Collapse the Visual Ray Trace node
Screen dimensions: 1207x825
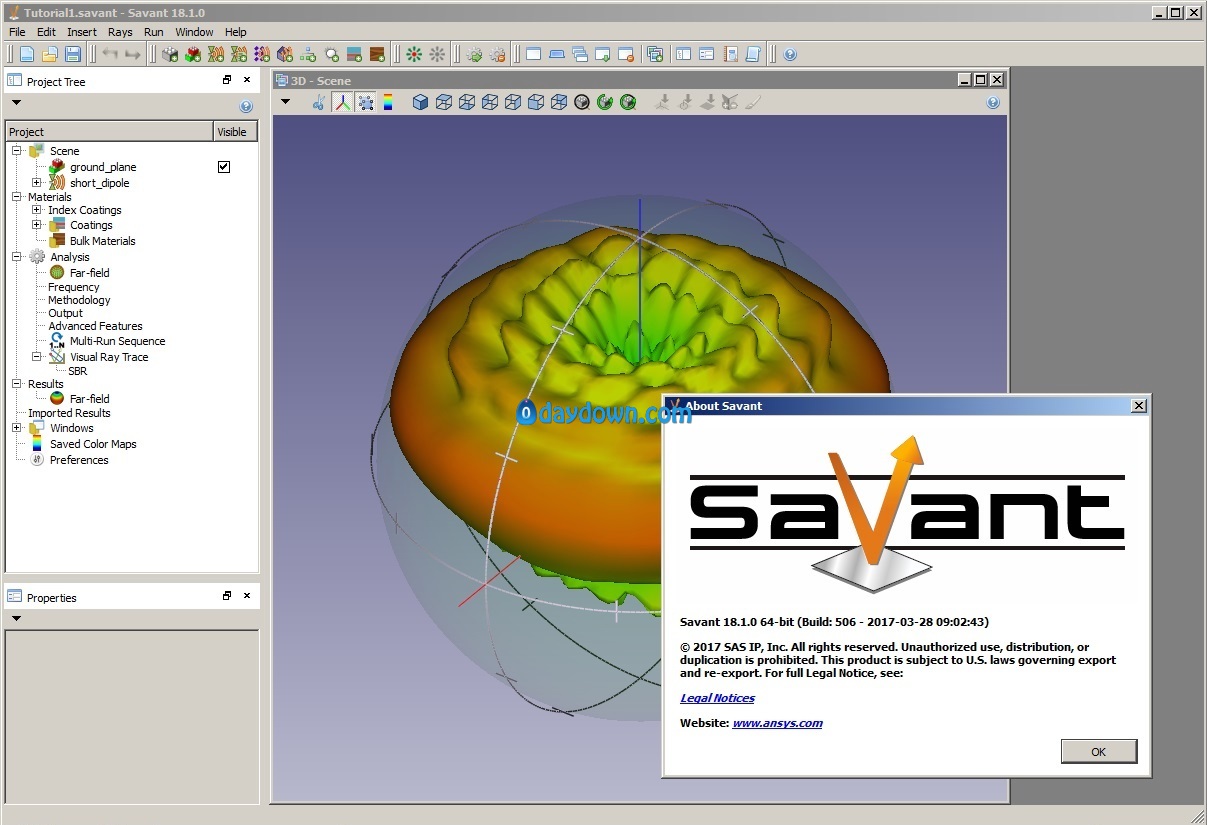point(37,356)
